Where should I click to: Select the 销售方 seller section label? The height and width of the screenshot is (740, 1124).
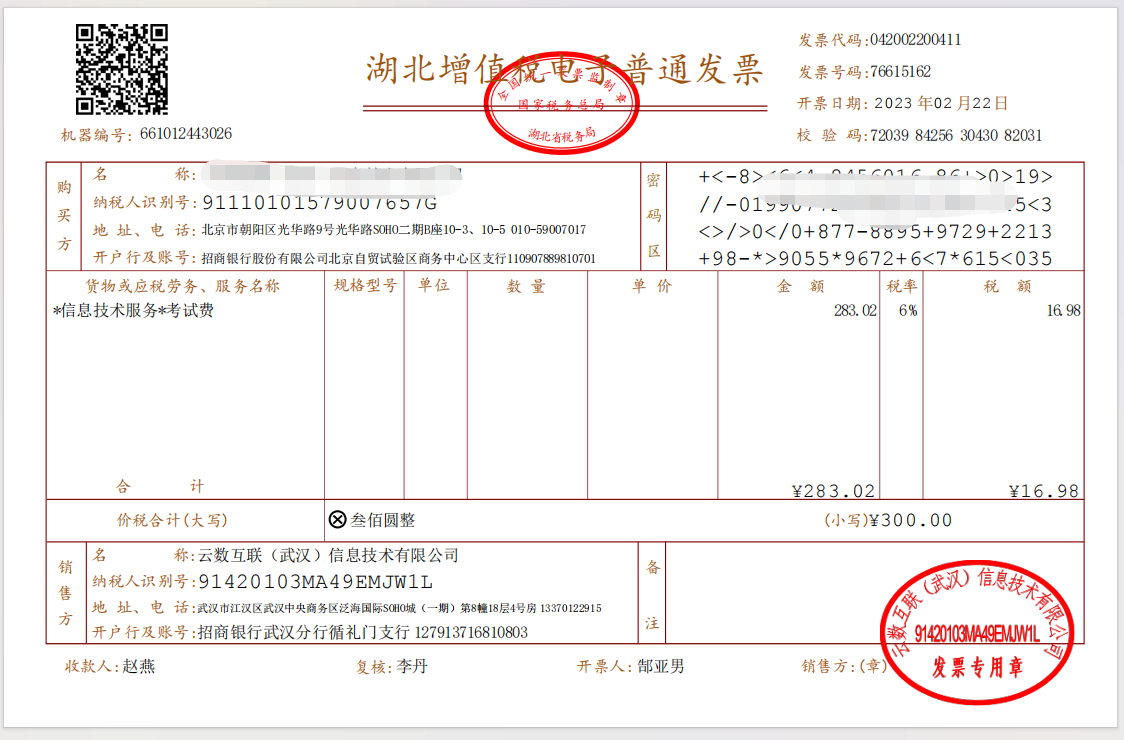pos(63,595)
